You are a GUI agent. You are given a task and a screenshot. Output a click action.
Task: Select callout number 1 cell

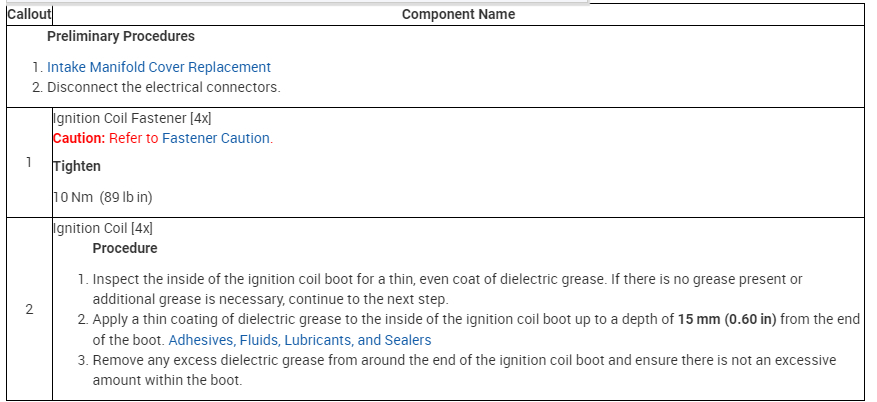pyautogui.click(x=28, y=162)
